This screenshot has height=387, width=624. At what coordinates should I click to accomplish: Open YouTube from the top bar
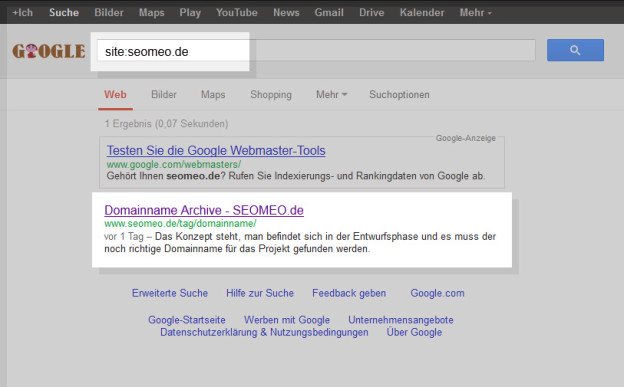(237, 12)
